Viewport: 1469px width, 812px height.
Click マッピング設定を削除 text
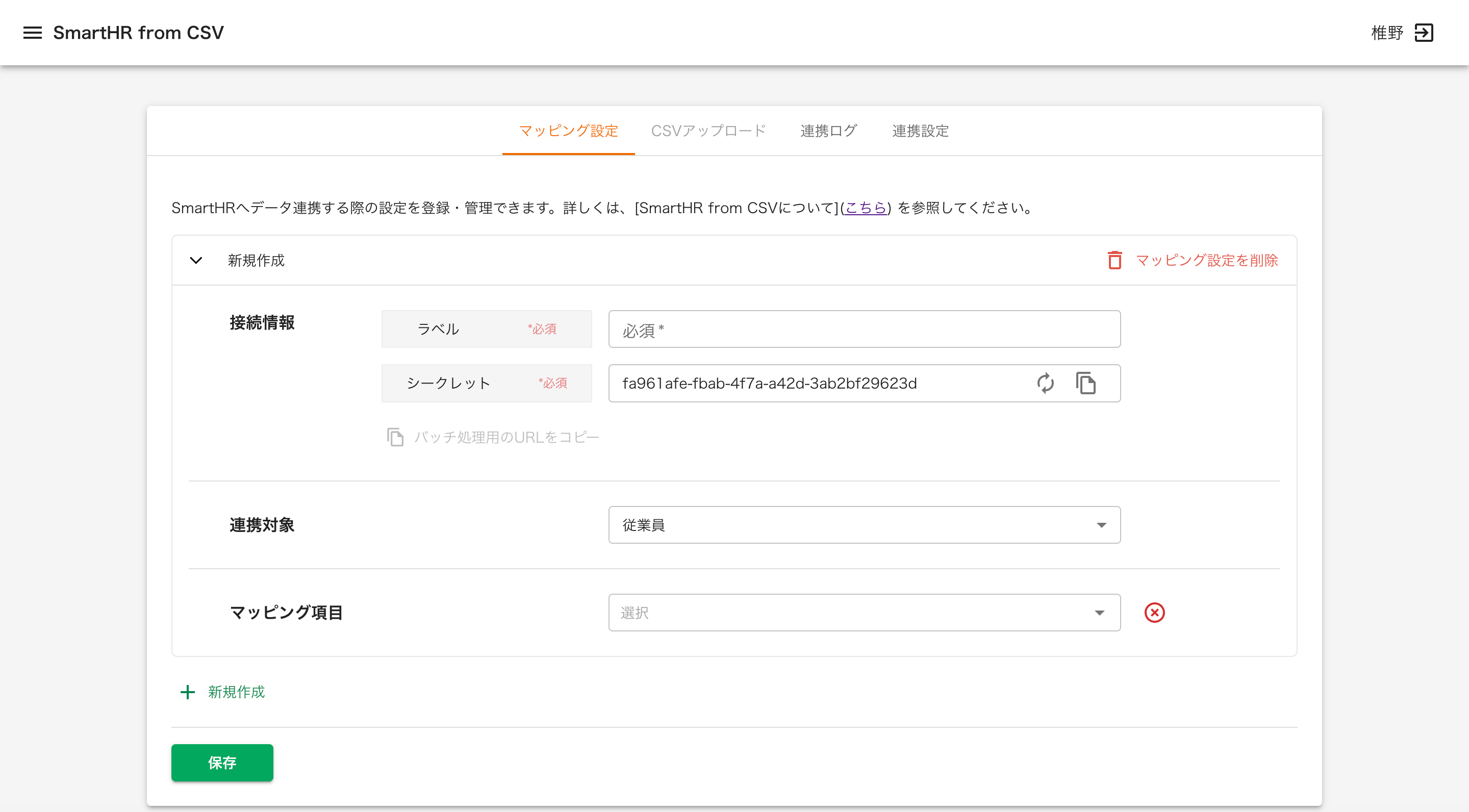click(1207, 260)
